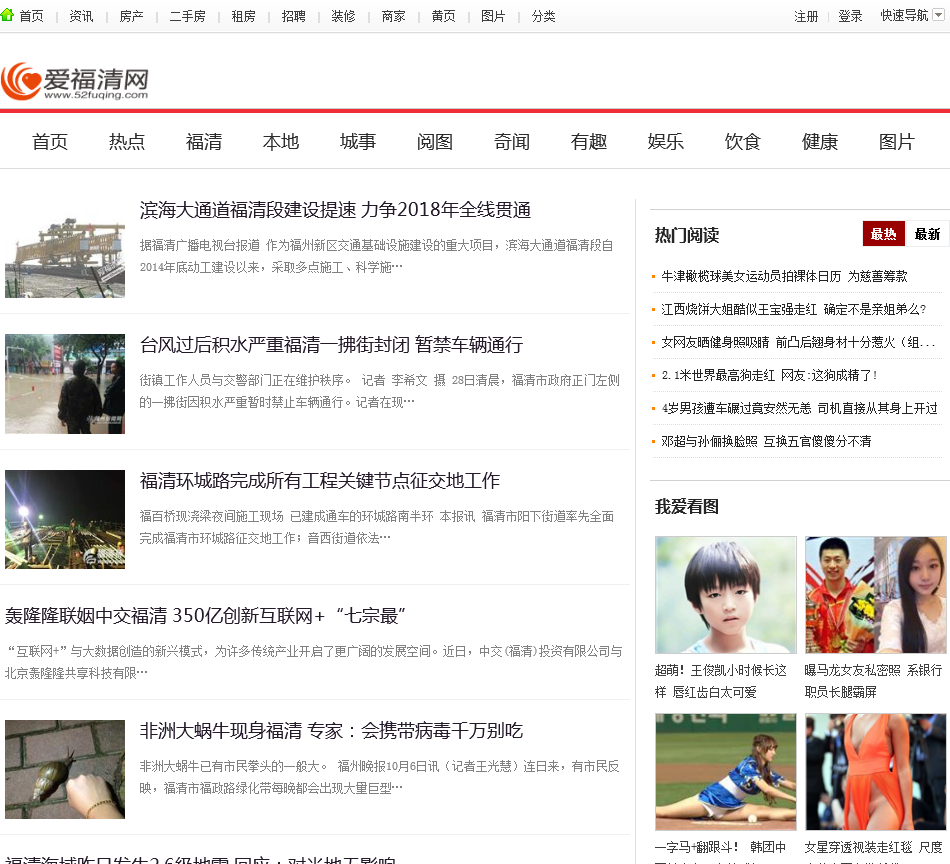The height and width of the screenshot is (864, 950).
Task: Open the 爱福清网 site logo
Action: 75,81
